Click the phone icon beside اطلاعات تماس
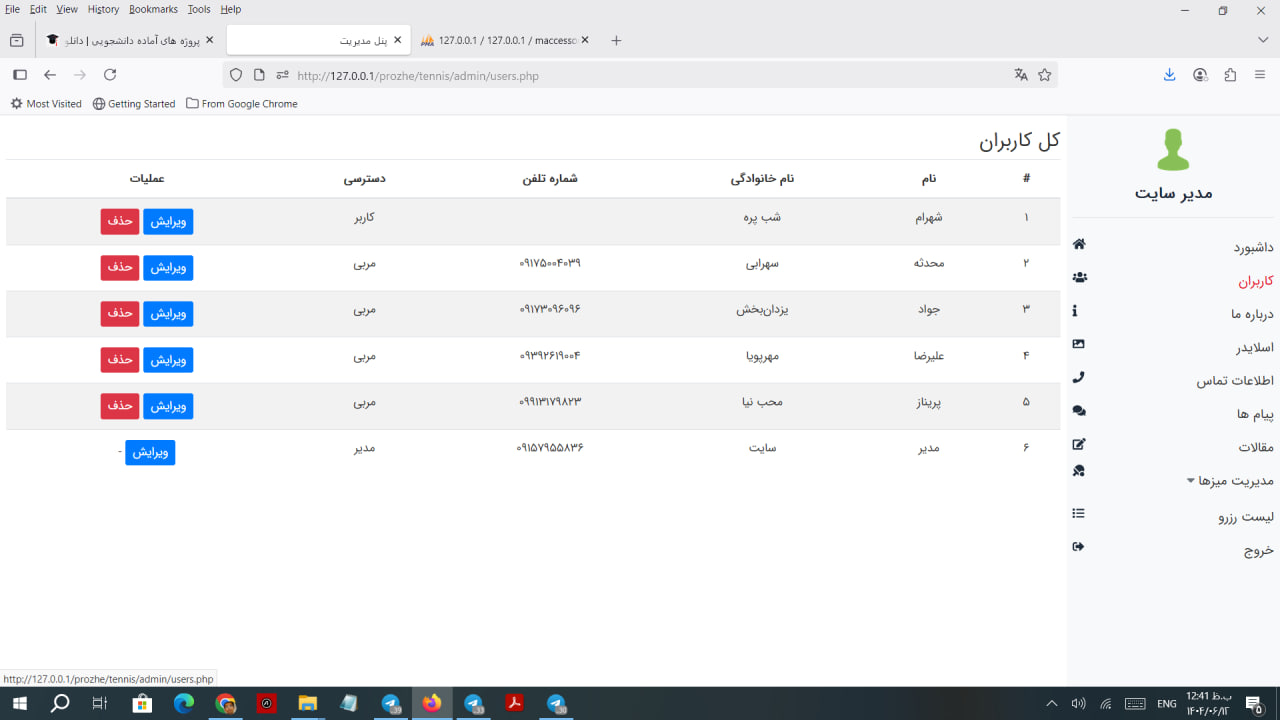This screenshot has width=1280, height=720. (x=1078, y=378)
